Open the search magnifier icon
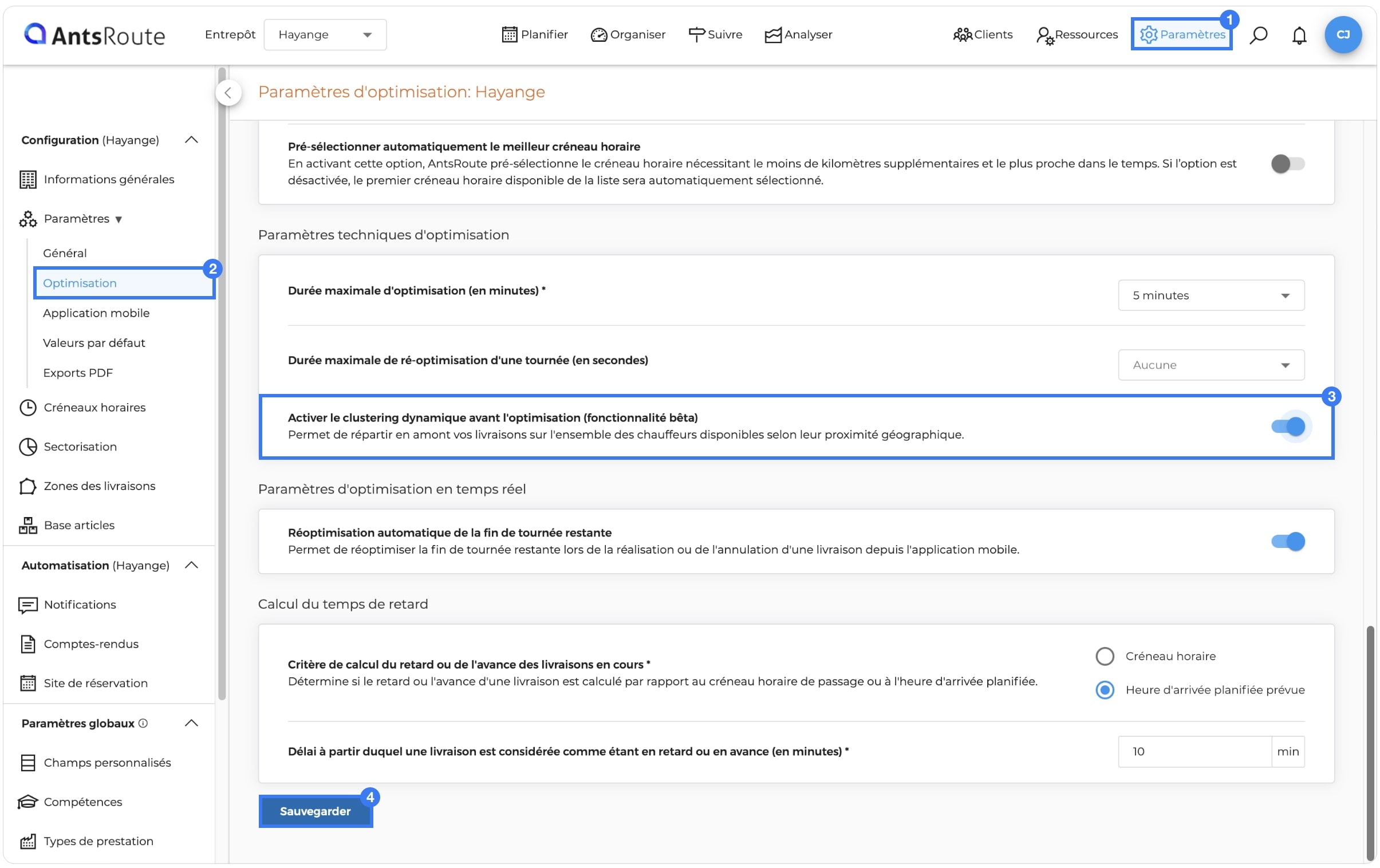Viewport: 1380px width, 868px height. pos(1258,35)
